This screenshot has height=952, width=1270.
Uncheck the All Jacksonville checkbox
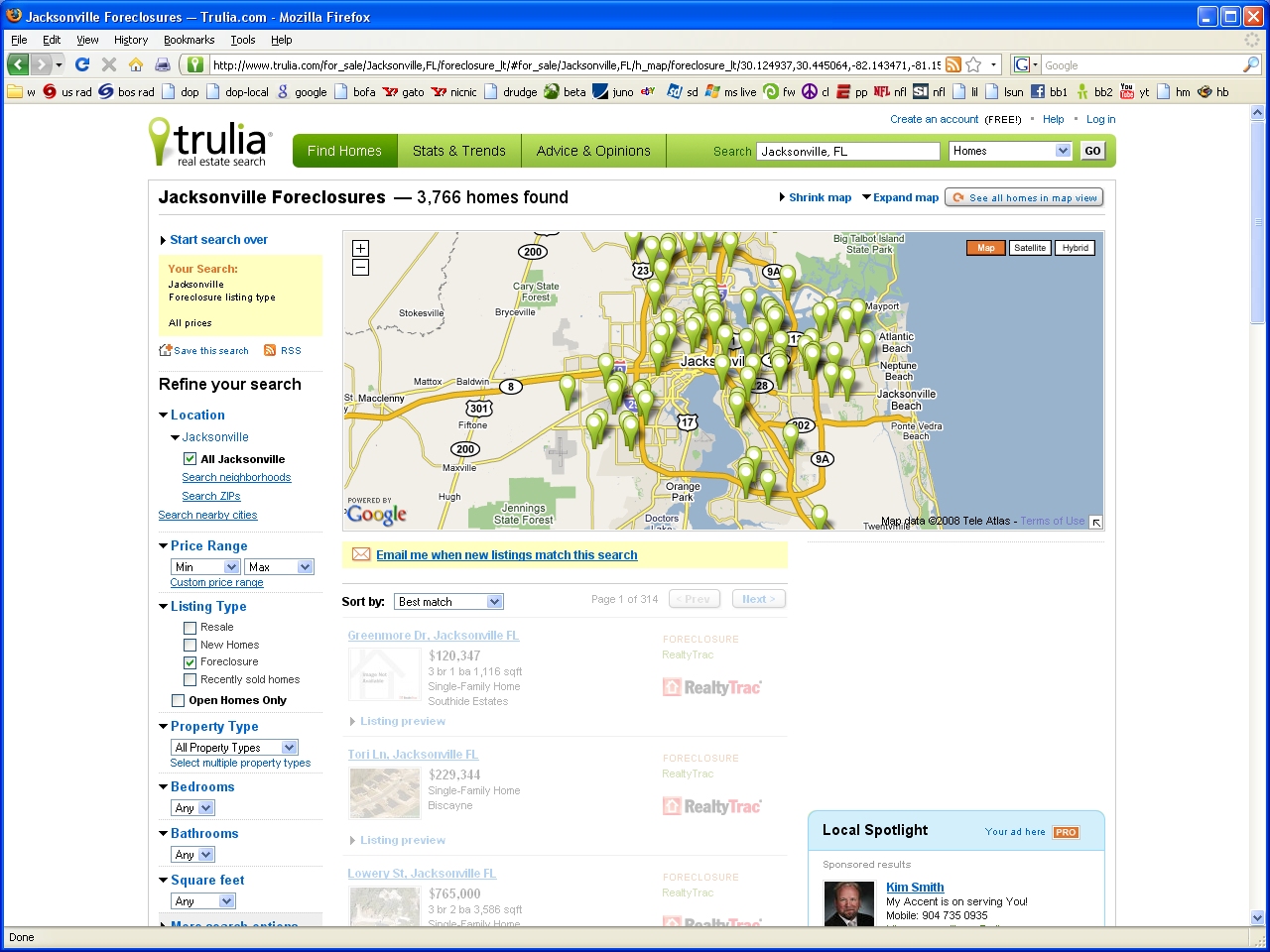click(x=190, y=459)
